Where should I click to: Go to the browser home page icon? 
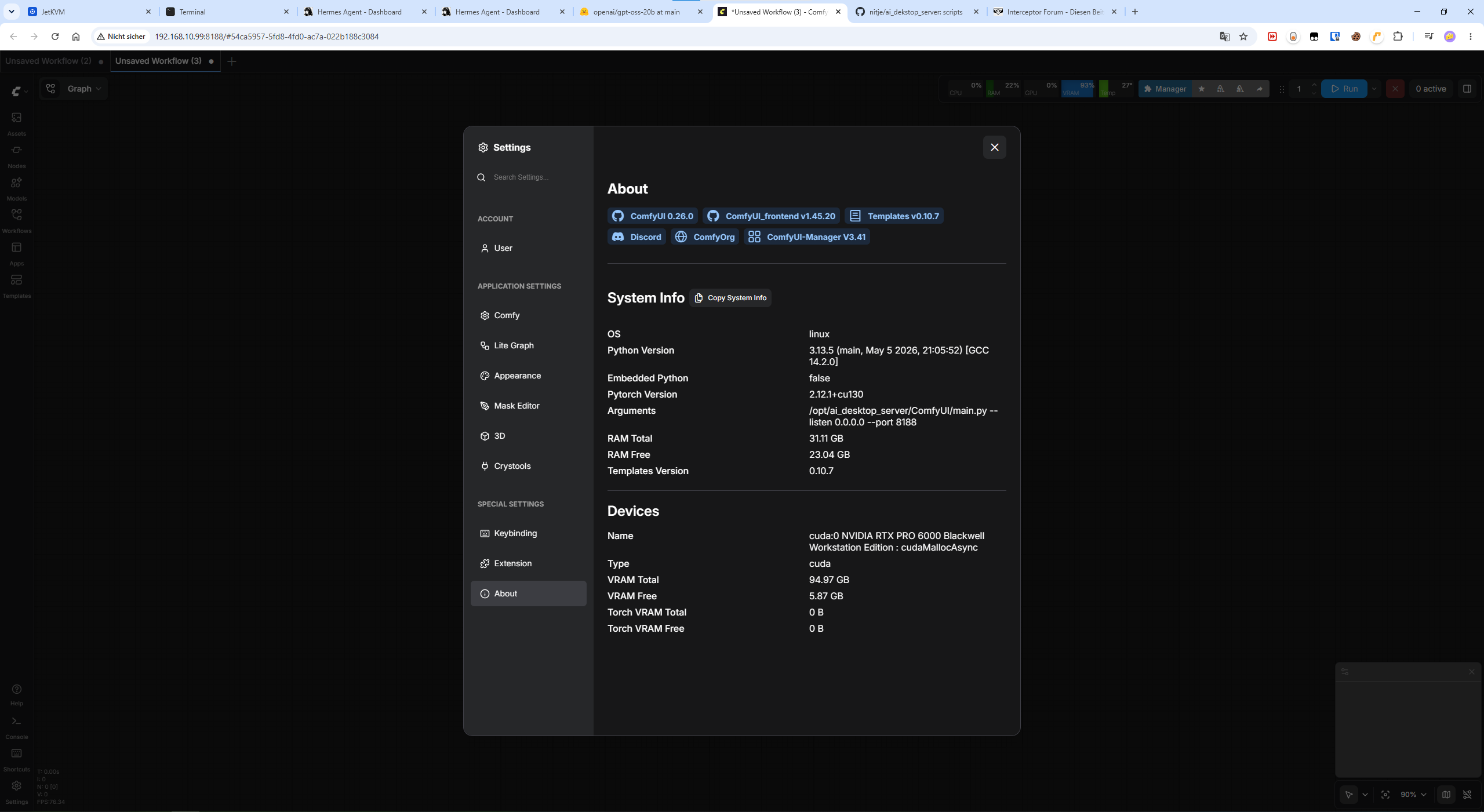(76, 37)
